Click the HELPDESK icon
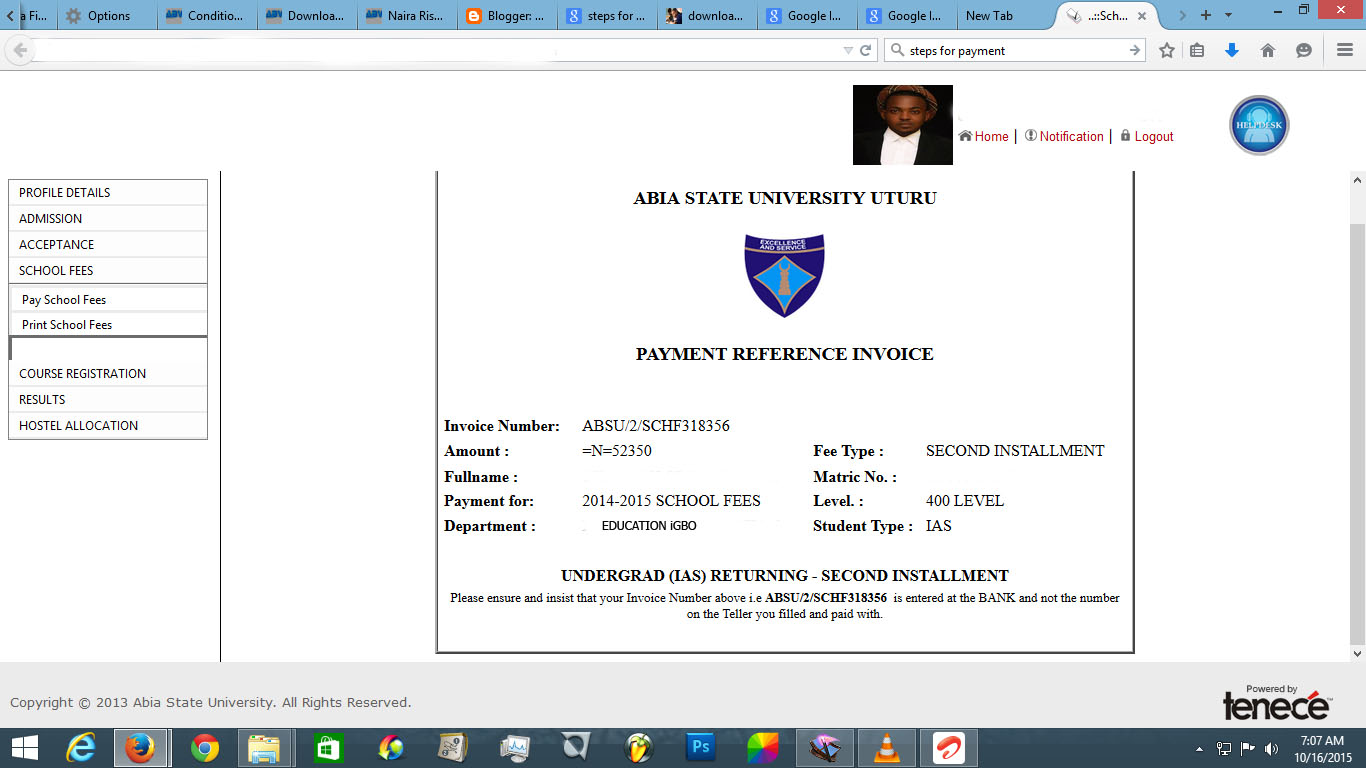Screen dimensions: 1366x768 point(1258,124)
